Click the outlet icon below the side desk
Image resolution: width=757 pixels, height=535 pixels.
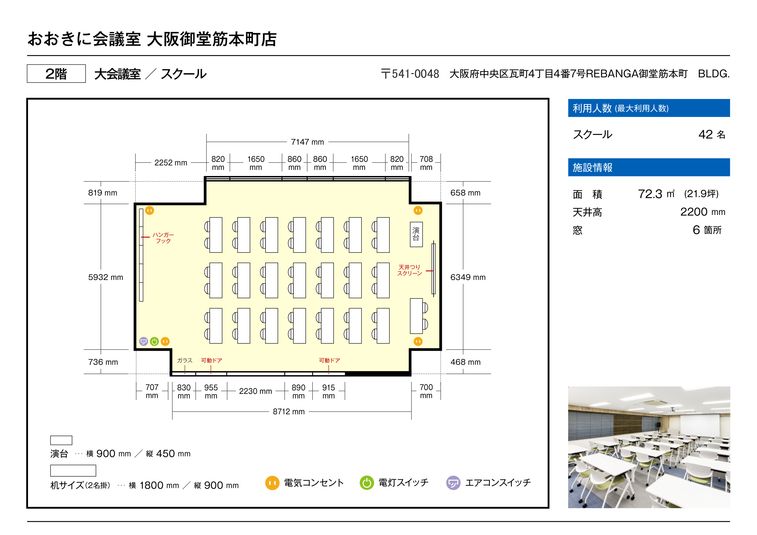[418, 341]
